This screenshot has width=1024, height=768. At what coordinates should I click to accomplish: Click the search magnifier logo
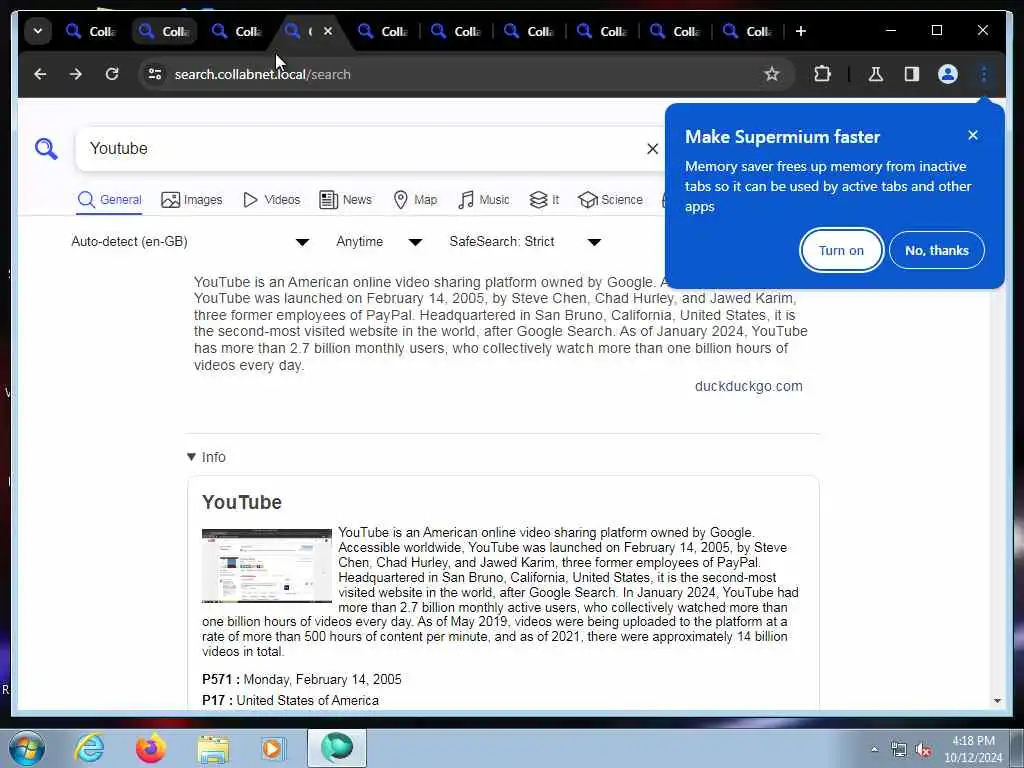tap(46, 149)
